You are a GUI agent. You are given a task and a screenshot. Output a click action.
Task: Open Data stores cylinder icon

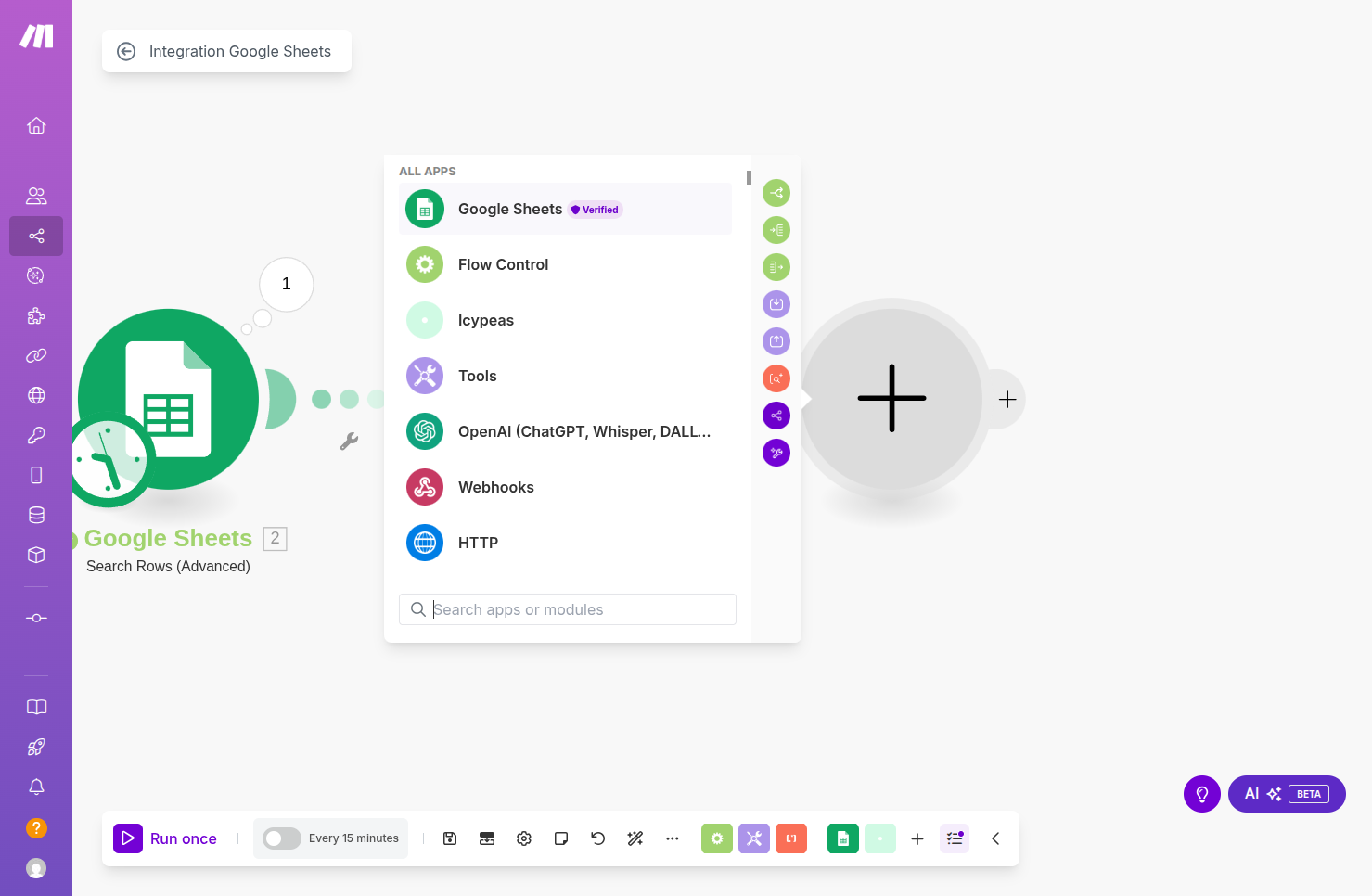pos(36,515)
